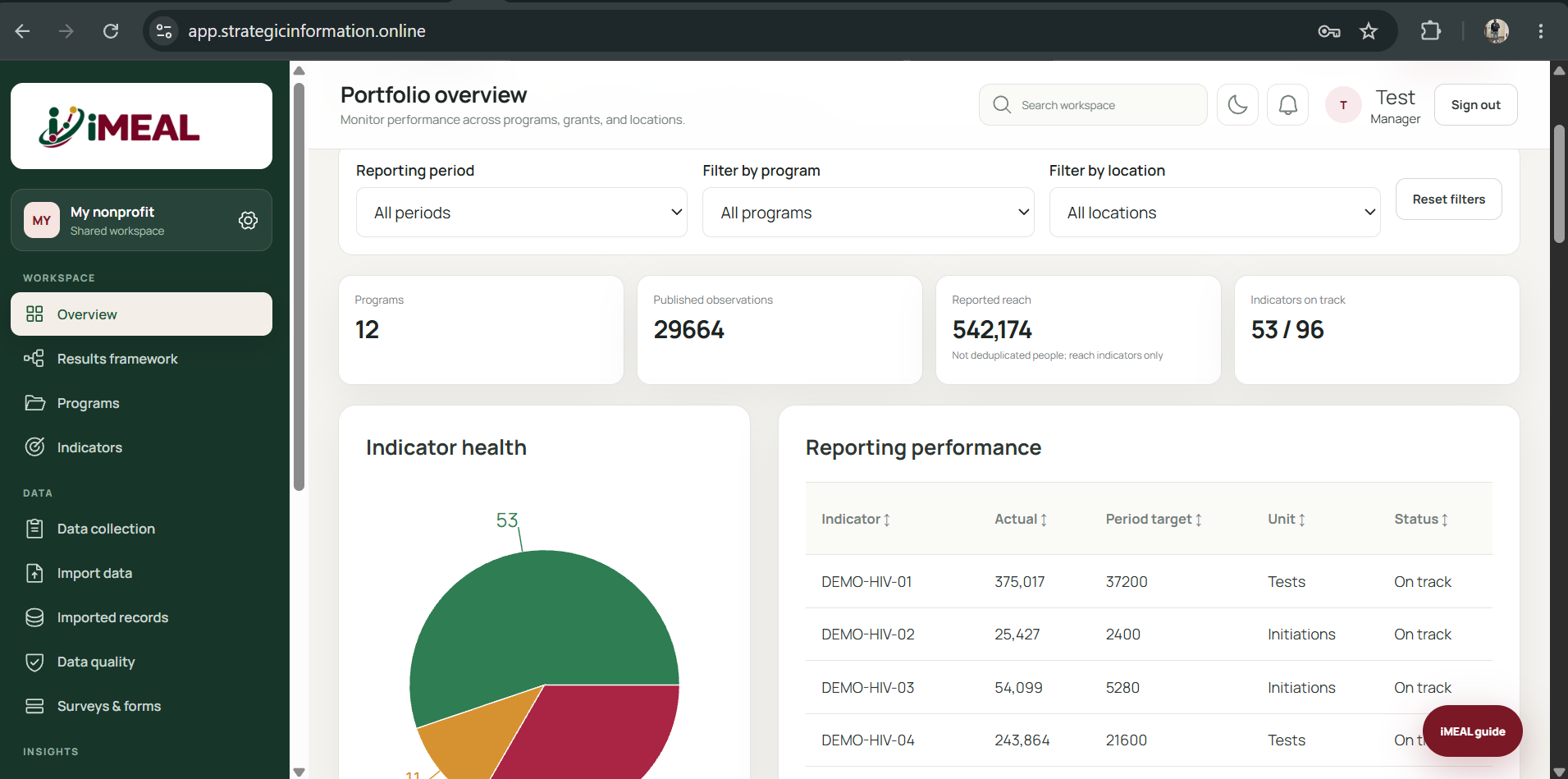Click Imported records database icon

pyautogui.click(x=34, y=617)
